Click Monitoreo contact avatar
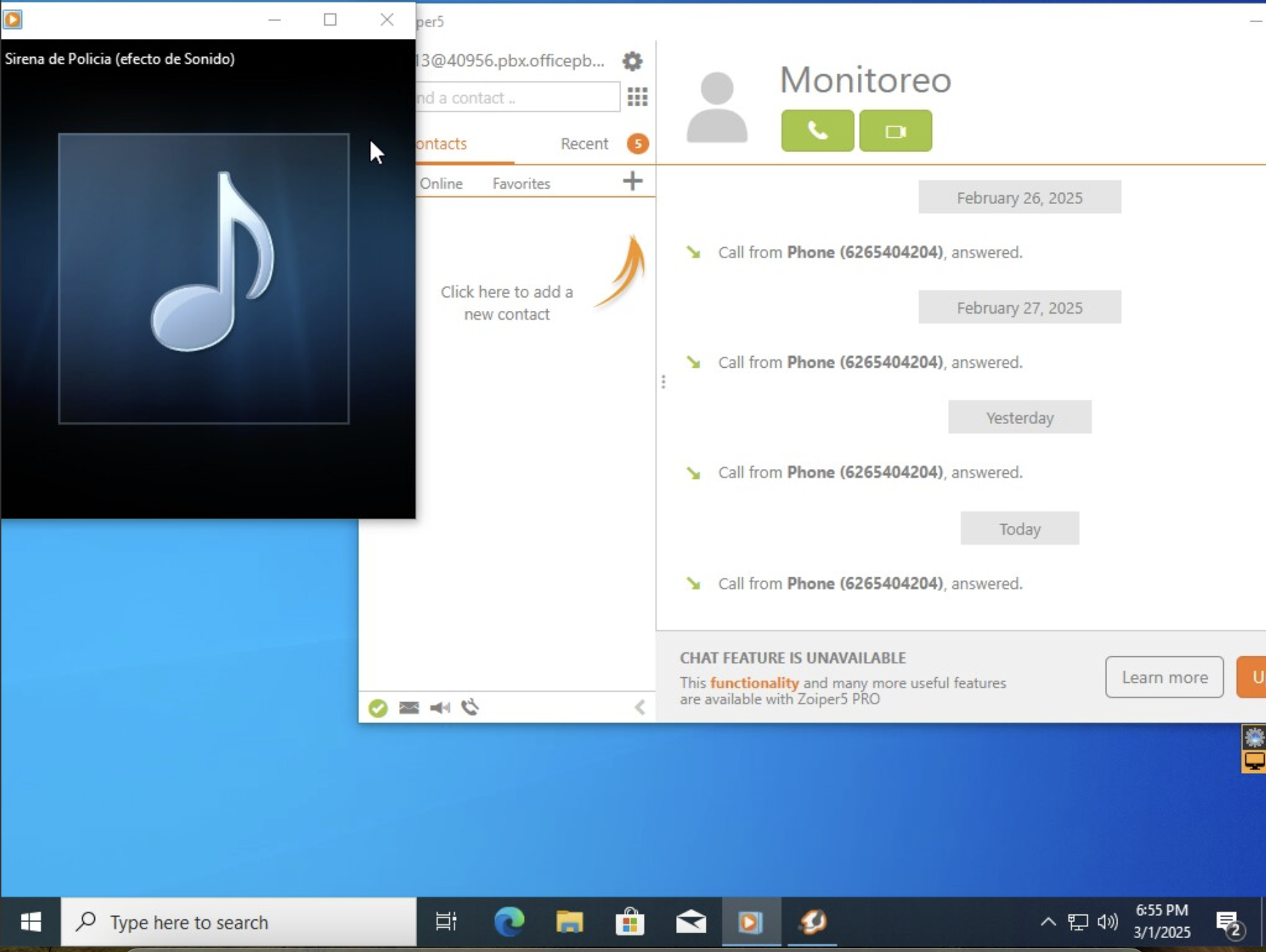The height and width of the screenshot is (952, 1266). point(717,108)
